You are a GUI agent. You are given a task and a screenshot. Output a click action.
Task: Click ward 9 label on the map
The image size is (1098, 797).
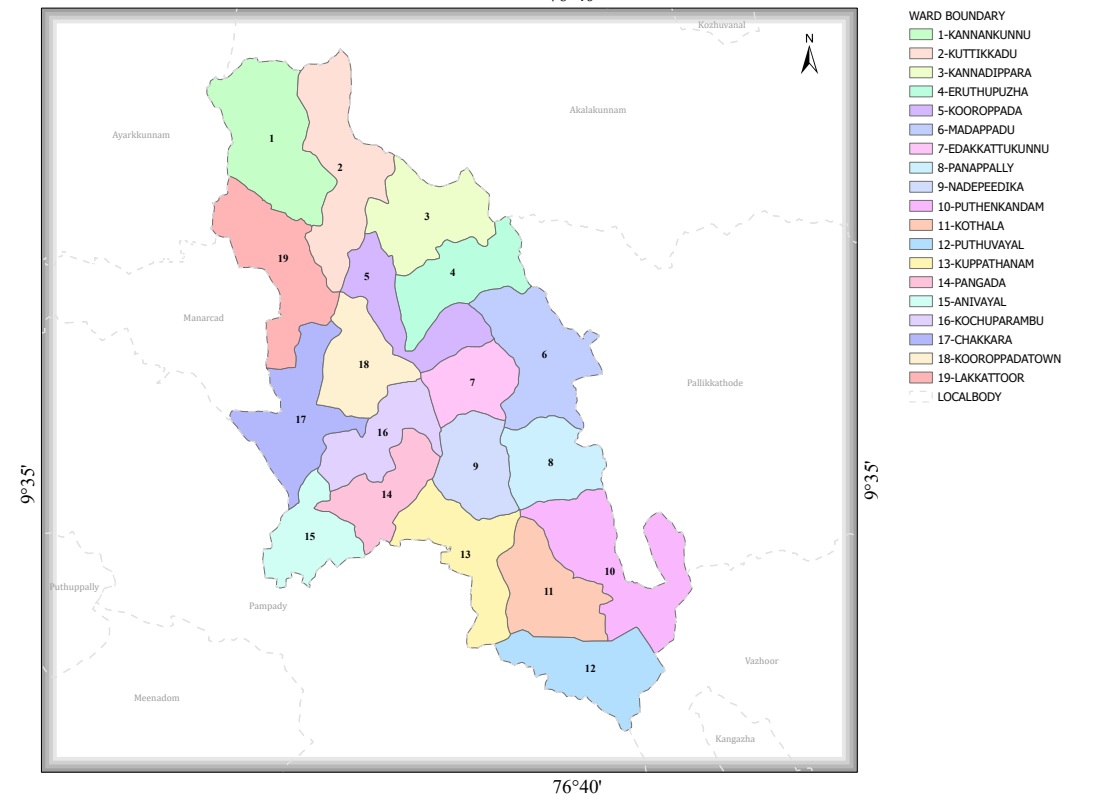click(x=475, y=466)
